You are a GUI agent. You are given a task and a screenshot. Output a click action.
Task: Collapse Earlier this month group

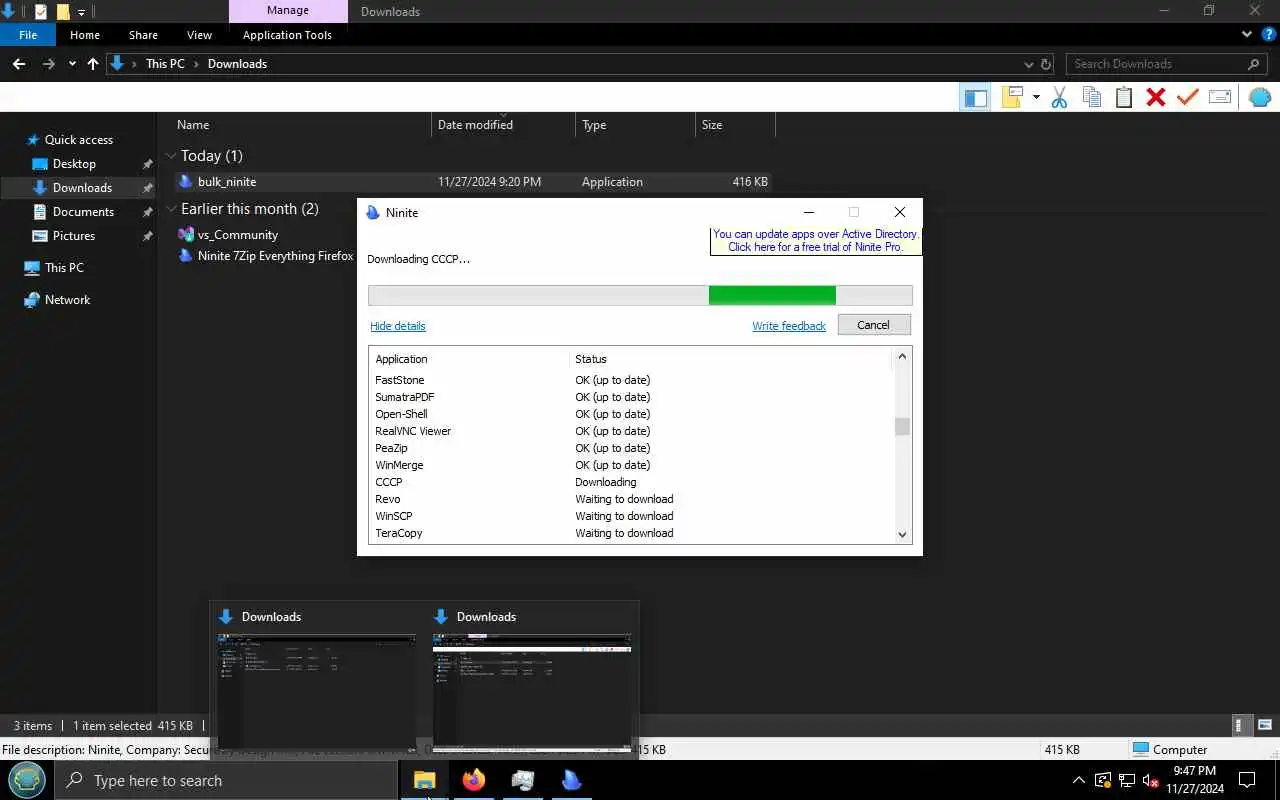pyautogui.click(x=171, y=209)
